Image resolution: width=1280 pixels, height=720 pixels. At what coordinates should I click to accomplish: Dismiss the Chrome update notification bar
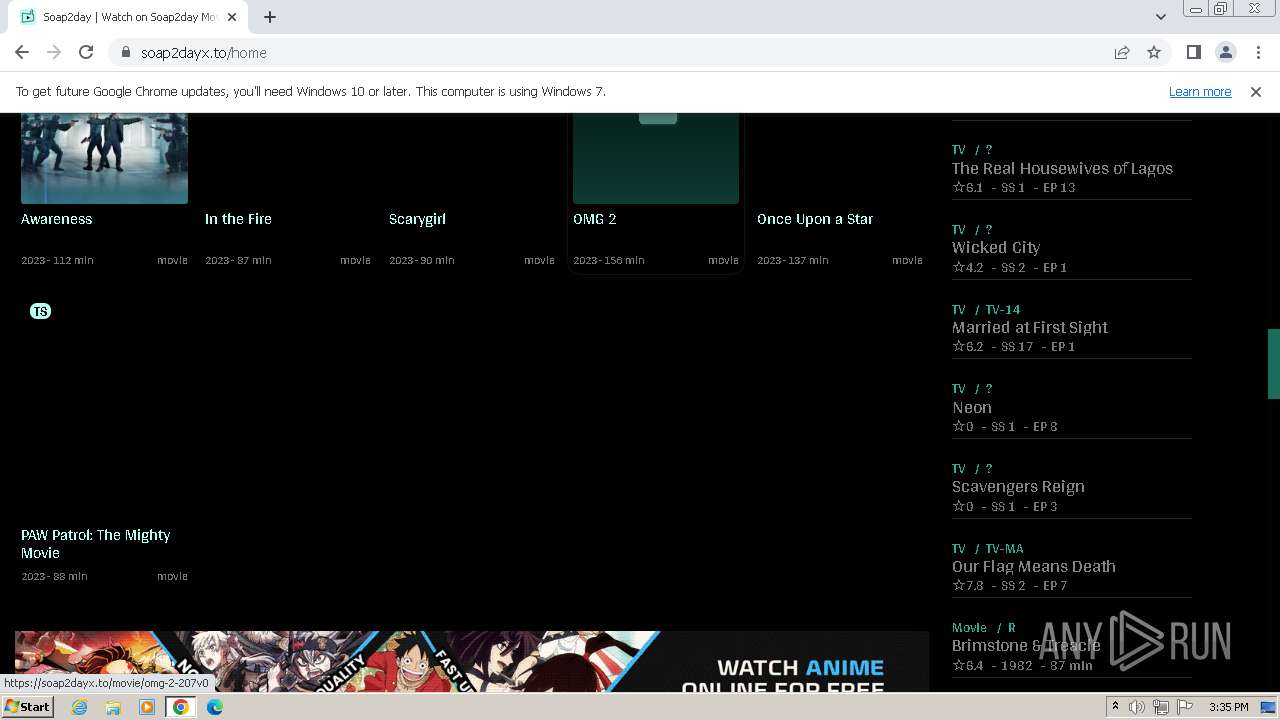[x=1256, y=92]
